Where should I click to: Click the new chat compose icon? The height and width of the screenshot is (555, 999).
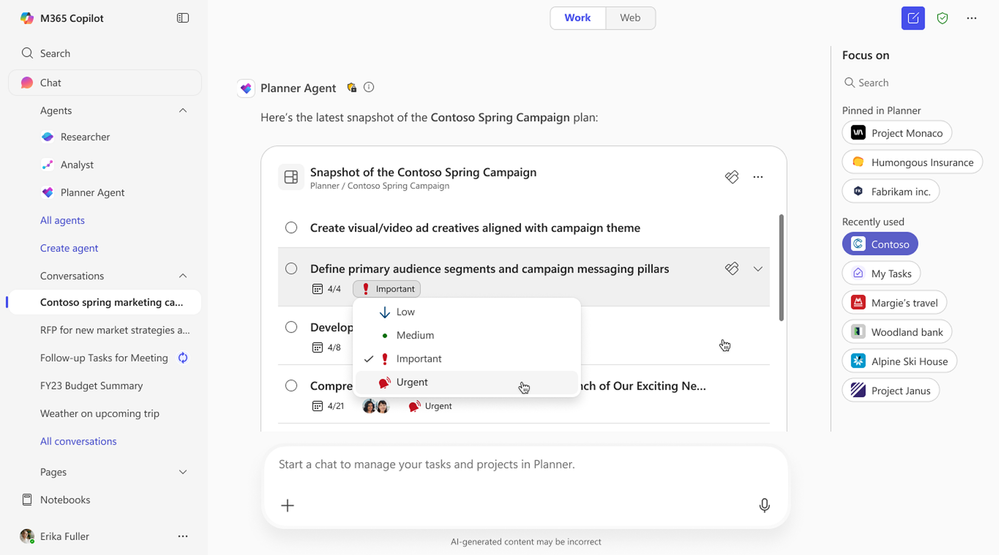[913, 18]
